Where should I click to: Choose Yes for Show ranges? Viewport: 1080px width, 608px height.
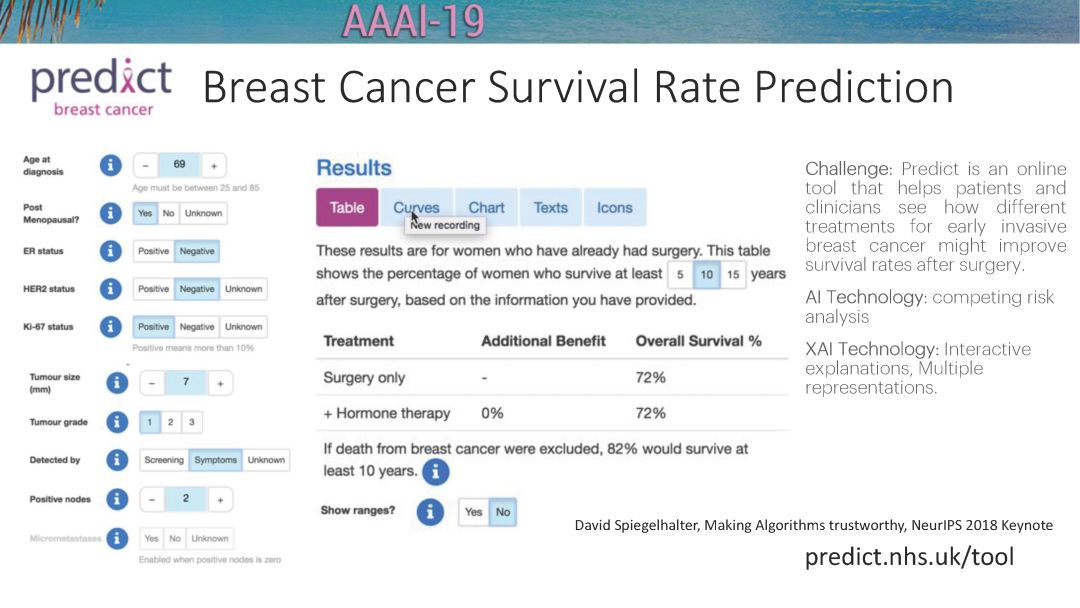[473, 512]
